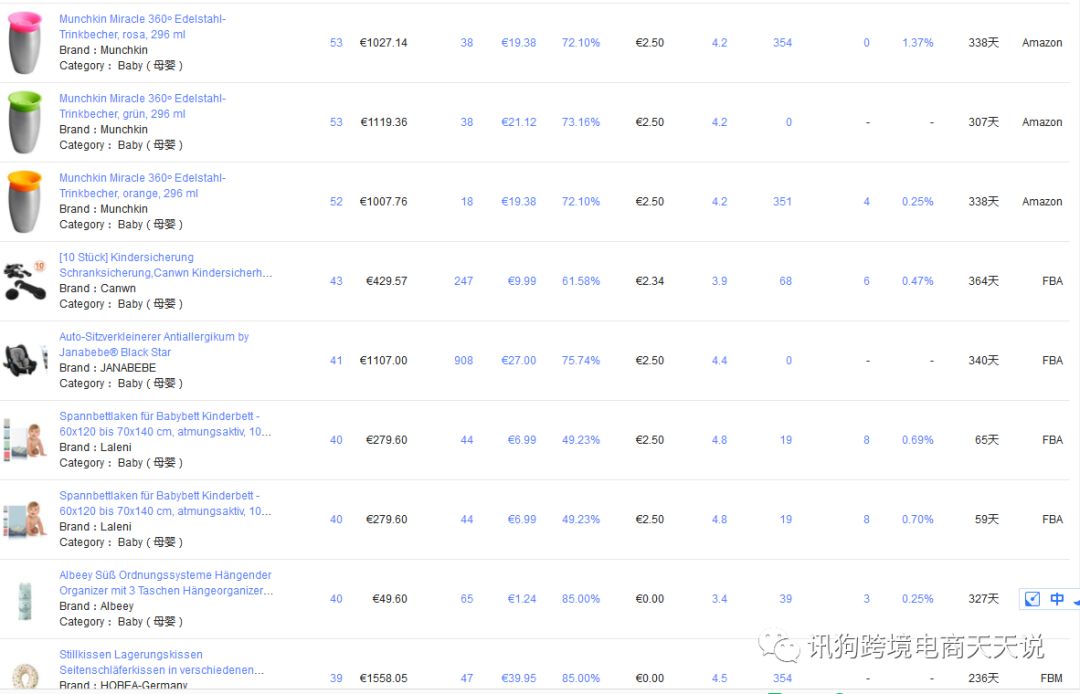Click the pink Munchkin cup product thumbnail

click(25, 42)
